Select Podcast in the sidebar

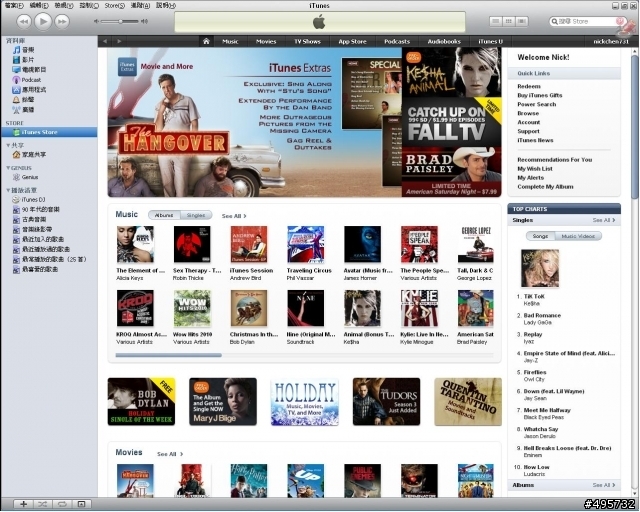pos(31,80)
